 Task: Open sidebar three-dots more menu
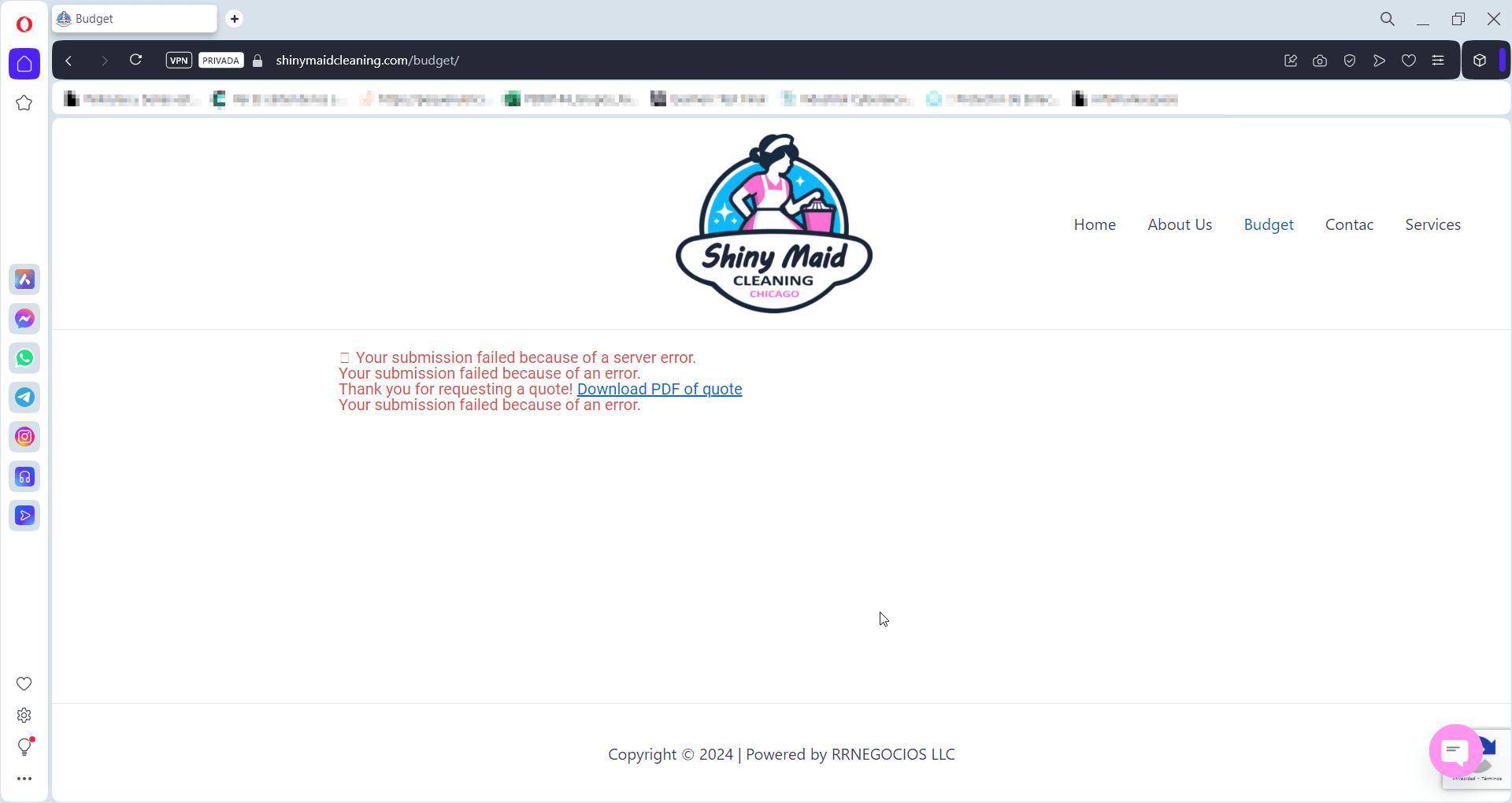coord(24,779)
